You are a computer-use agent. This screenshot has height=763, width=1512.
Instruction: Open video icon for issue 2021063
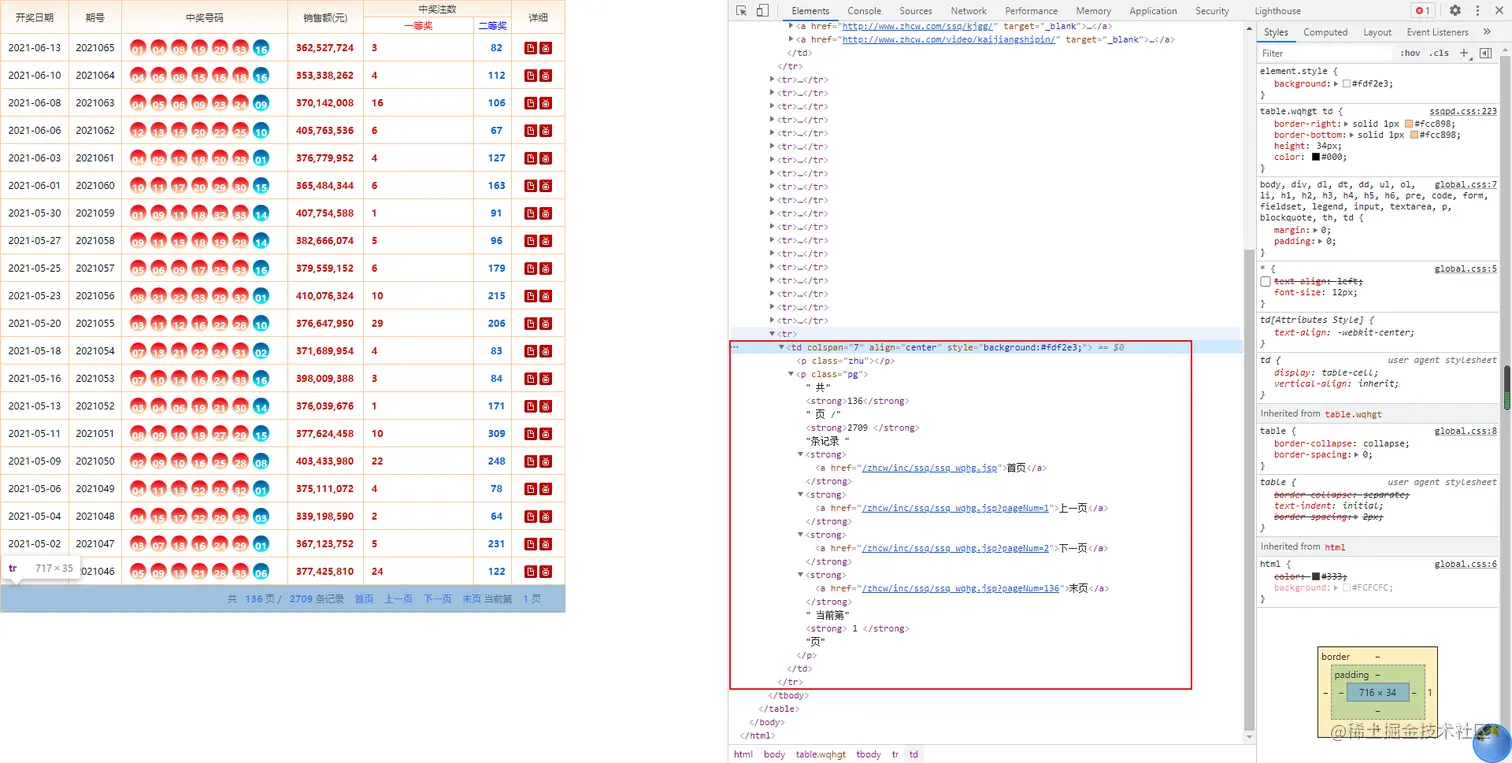[x=546, y=103]
